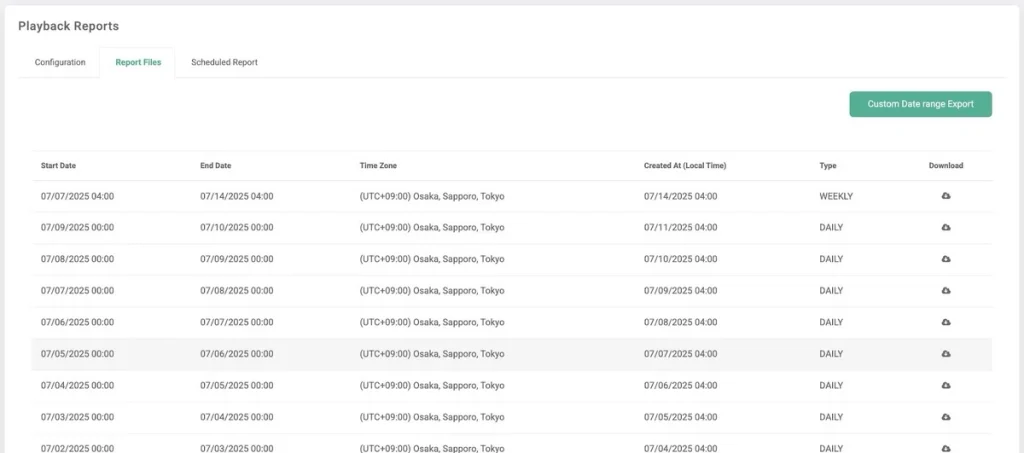Image resolution: width=1024 pixels, height=453 pixels.
Task: Download daily report starting 07/09/2025
Action: pos(946,228)
